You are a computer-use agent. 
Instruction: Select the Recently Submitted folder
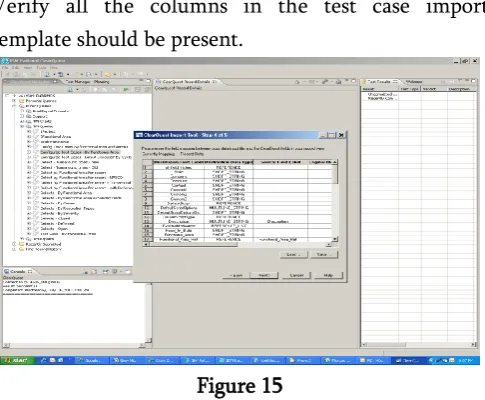tap(43, 244)
